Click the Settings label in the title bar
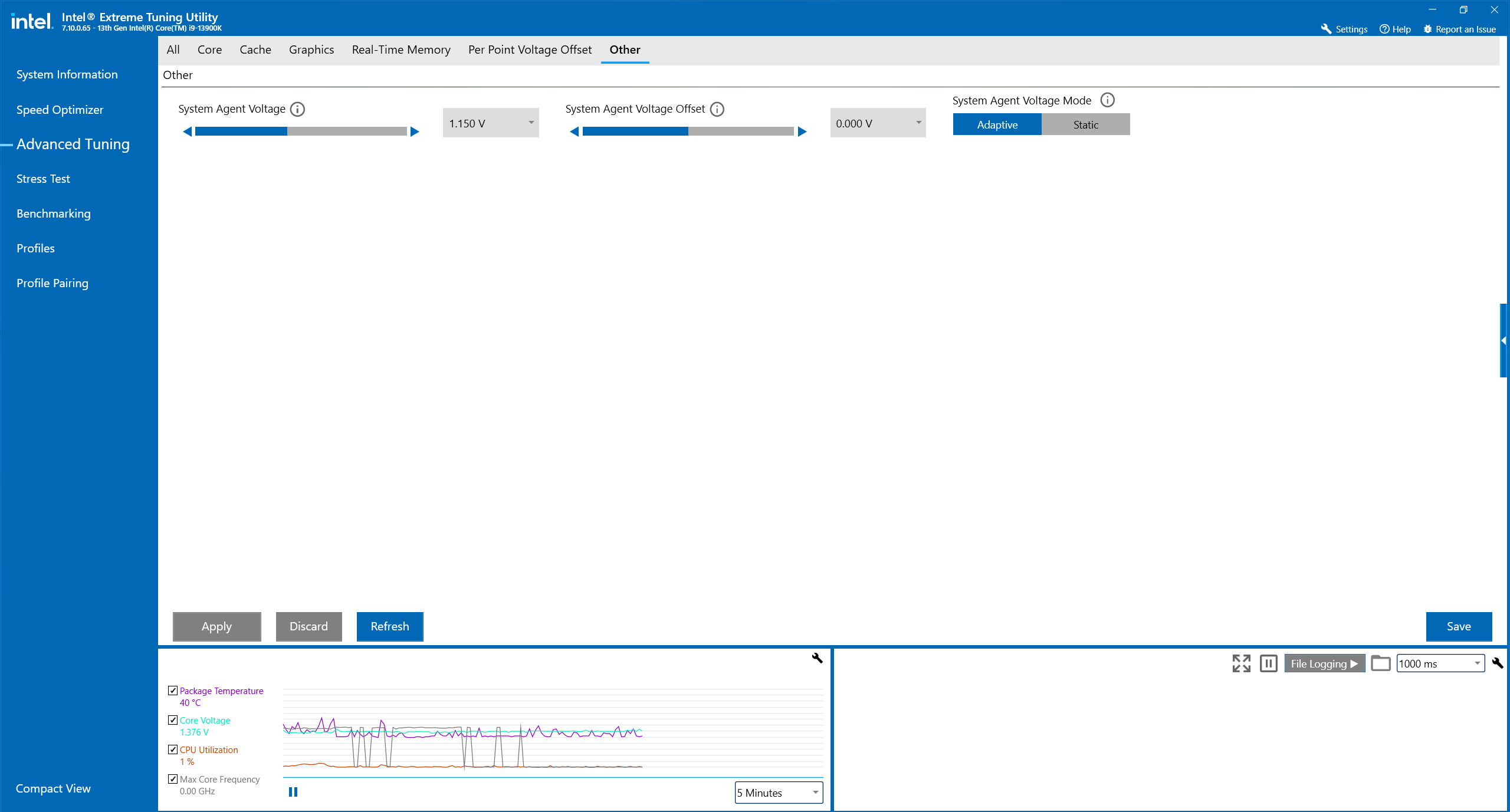Image resolution: width=1510 pixels, height=812 pixels. tap(1352, 29)
